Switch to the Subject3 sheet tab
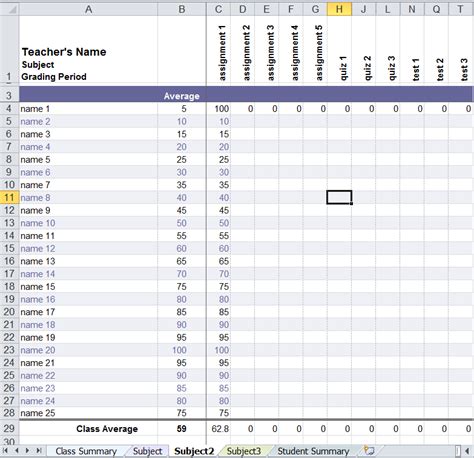The height and width of the screenshot is (458, 474). (x=244, y=451)
